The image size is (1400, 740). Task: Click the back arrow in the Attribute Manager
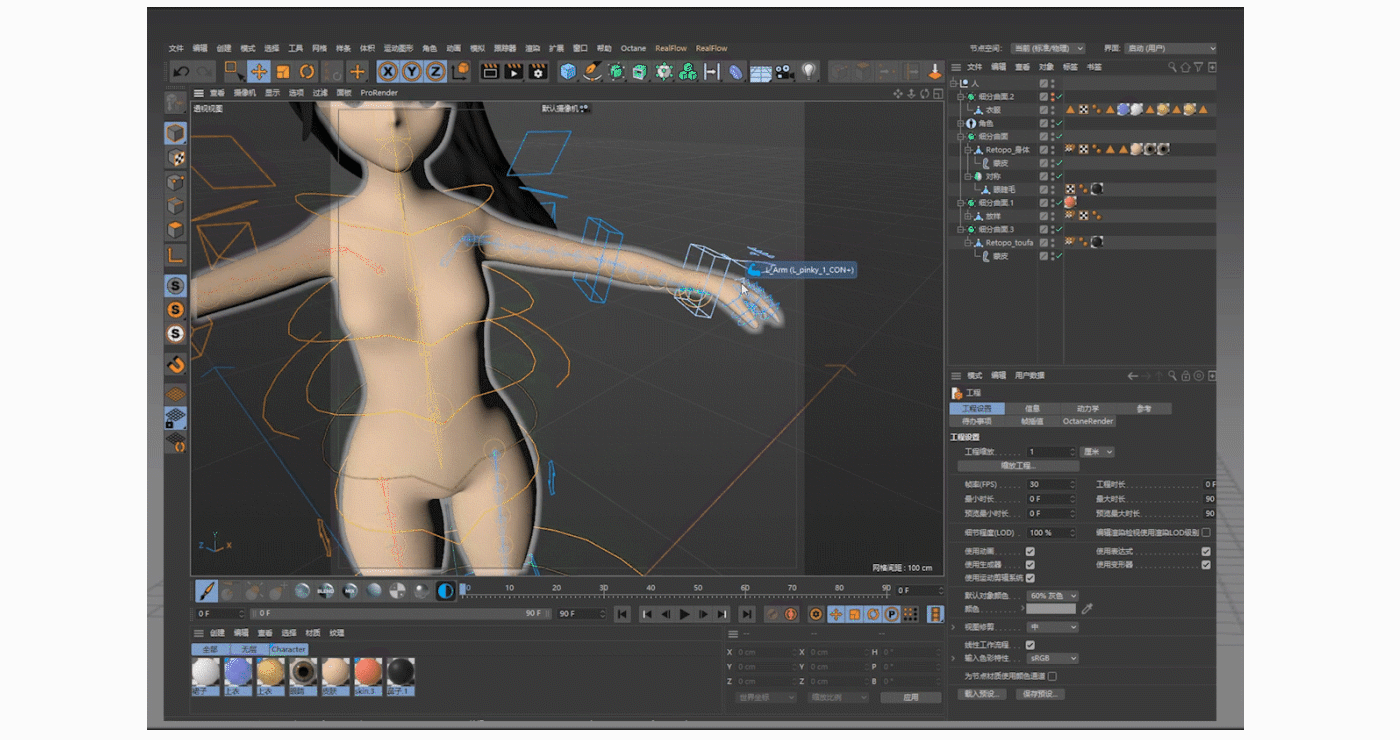[1133, 376]
